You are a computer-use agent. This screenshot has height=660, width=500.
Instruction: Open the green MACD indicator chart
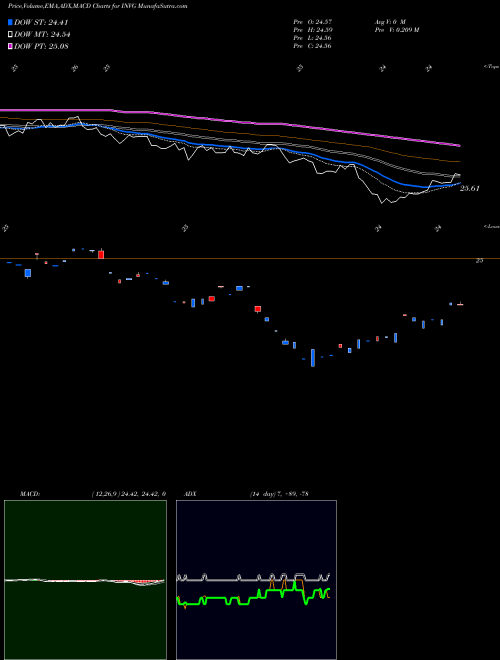85,580
